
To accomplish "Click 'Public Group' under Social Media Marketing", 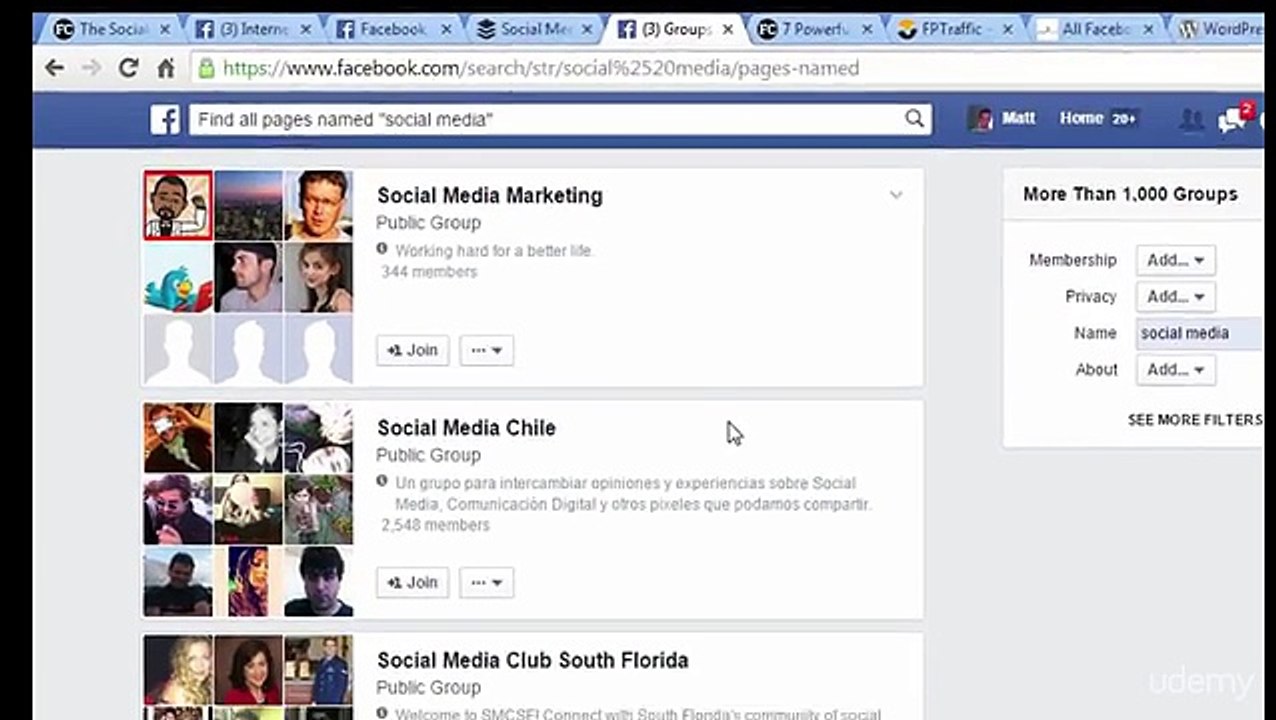I will (x=428, y=223).
